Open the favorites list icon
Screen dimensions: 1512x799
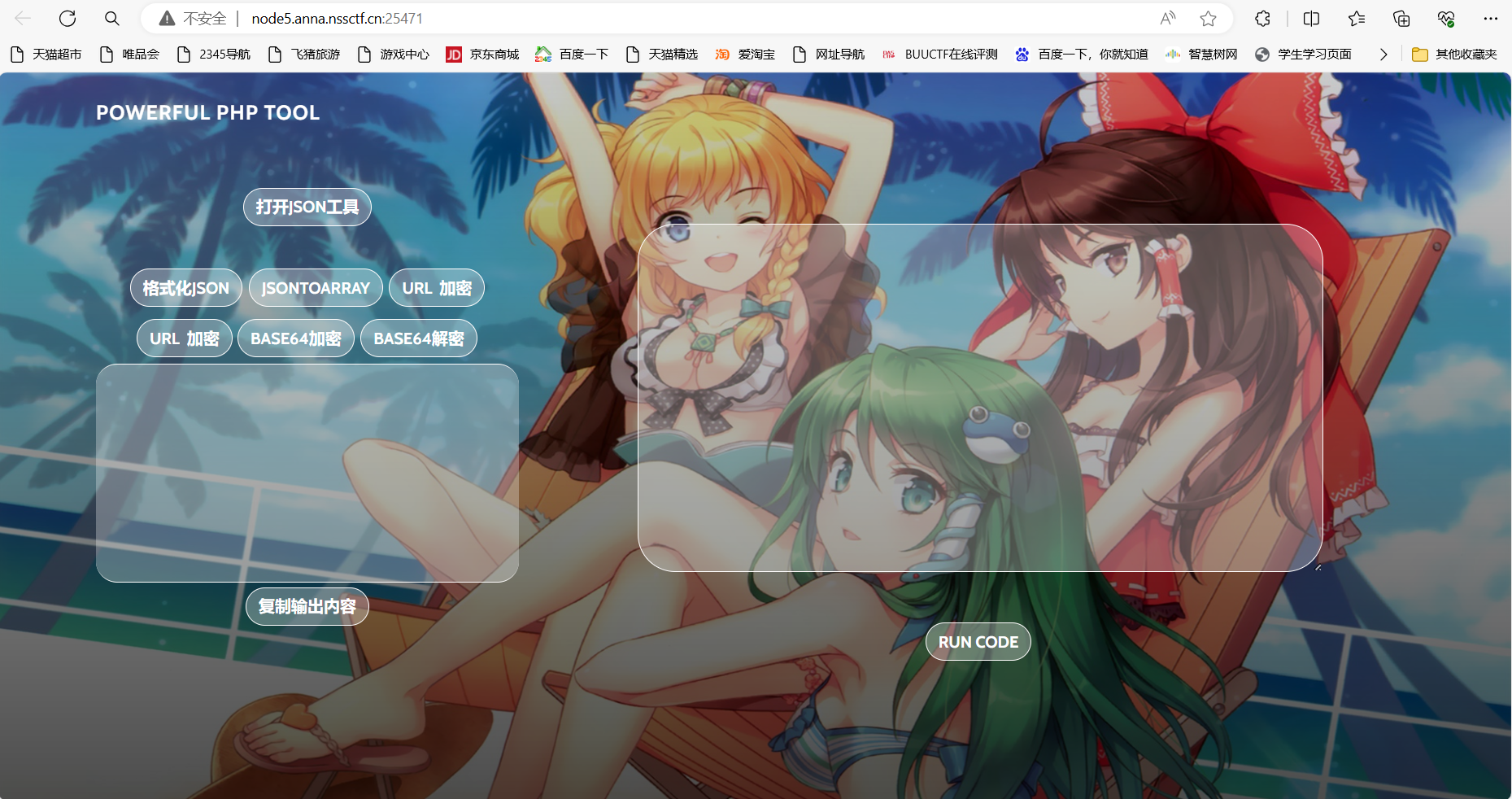[x=1357, y=18]
